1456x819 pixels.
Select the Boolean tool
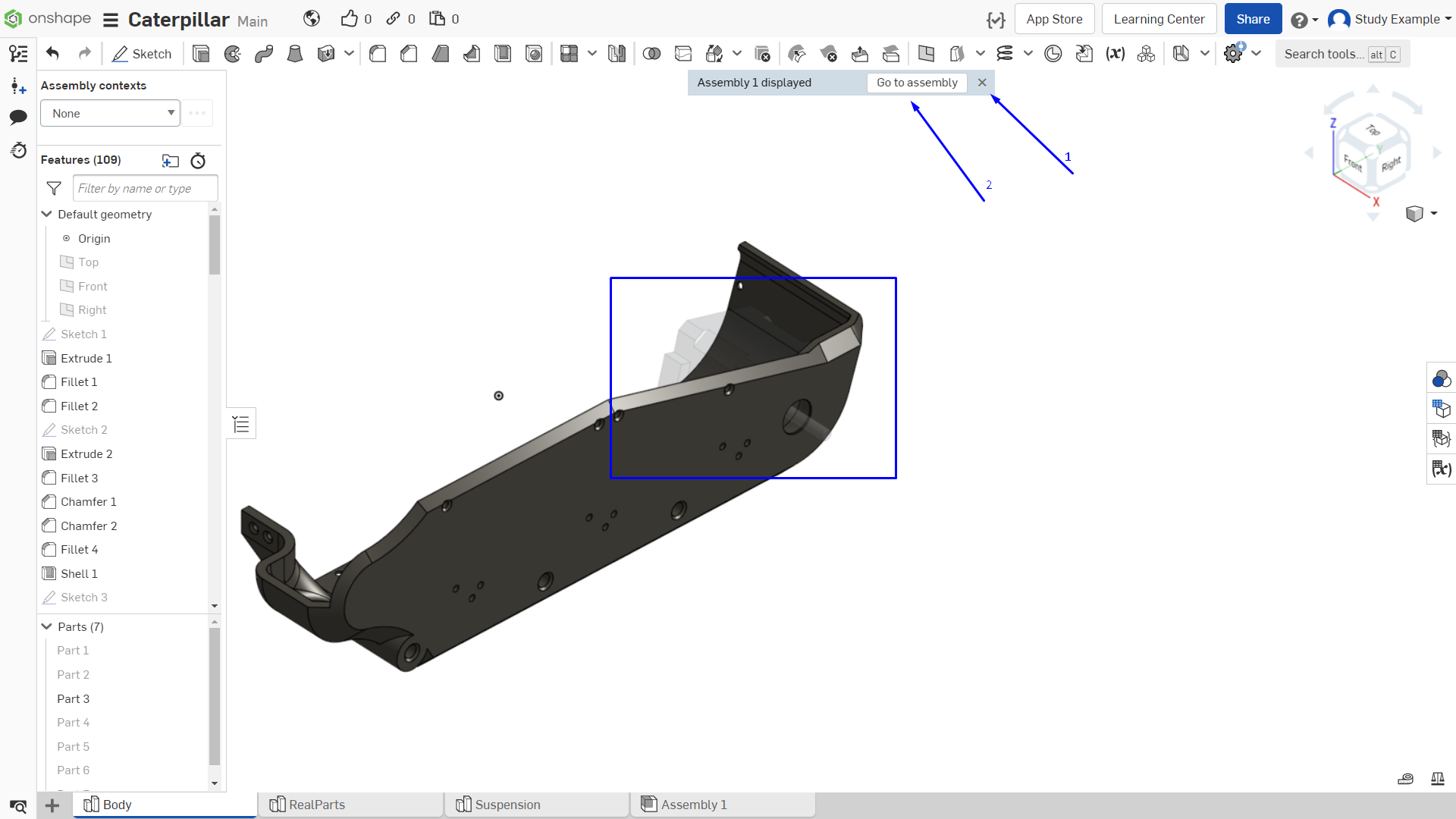click(x=651, y=54)
